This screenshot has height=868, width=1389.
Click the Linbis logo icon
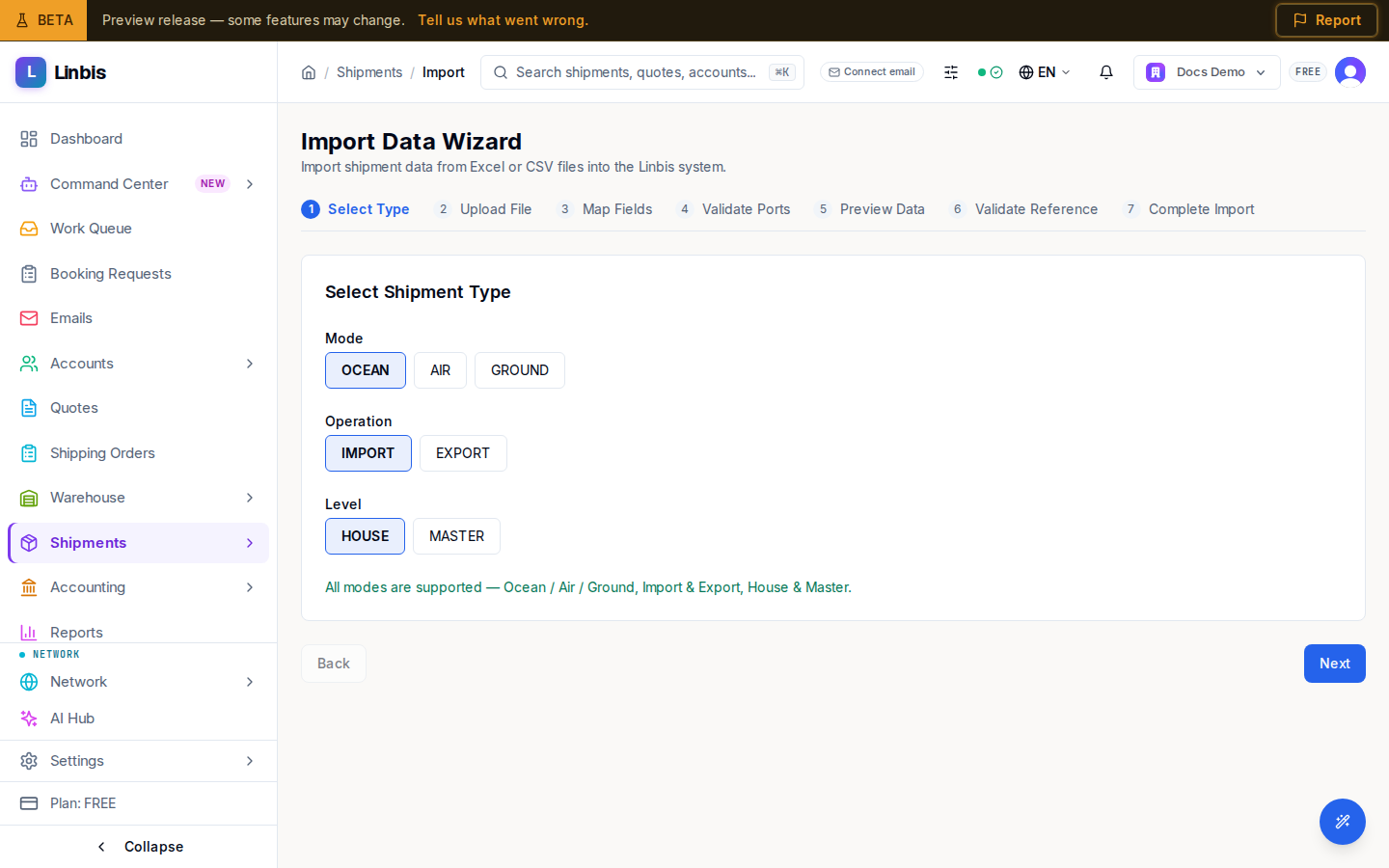pyautogui.click(x=31, y=72)
